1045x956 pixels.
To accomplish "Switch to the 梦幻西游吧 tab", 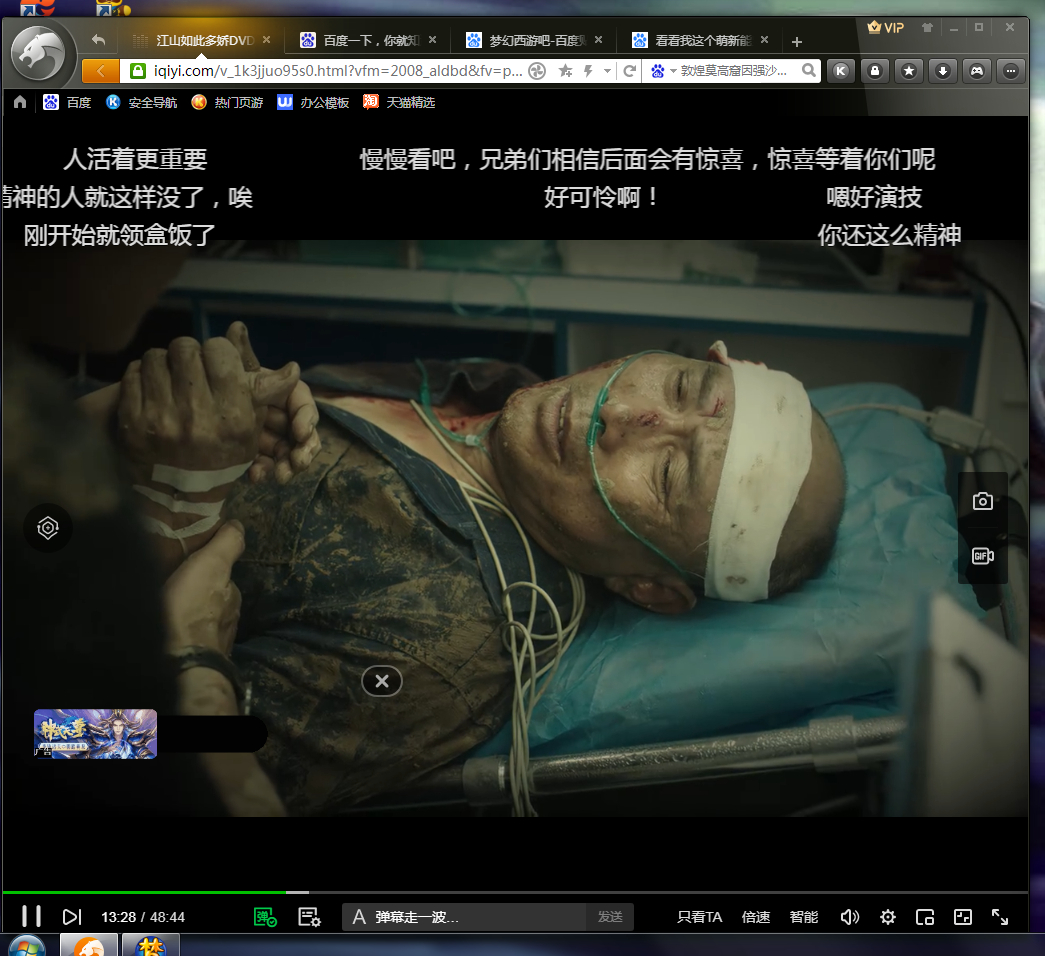I will tap(536, 41).
